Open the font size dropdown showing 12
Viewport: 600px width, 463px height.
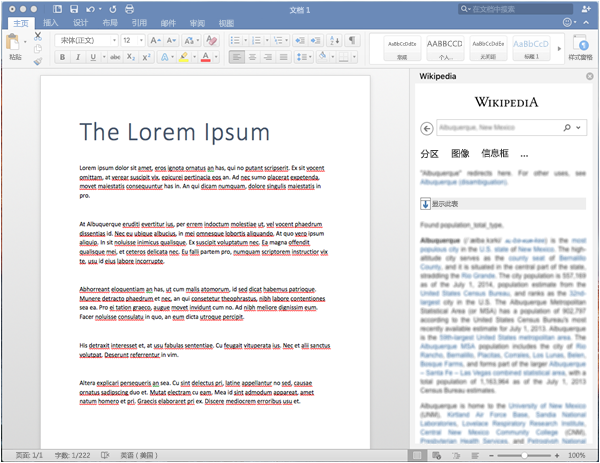(x=133, y=40)
